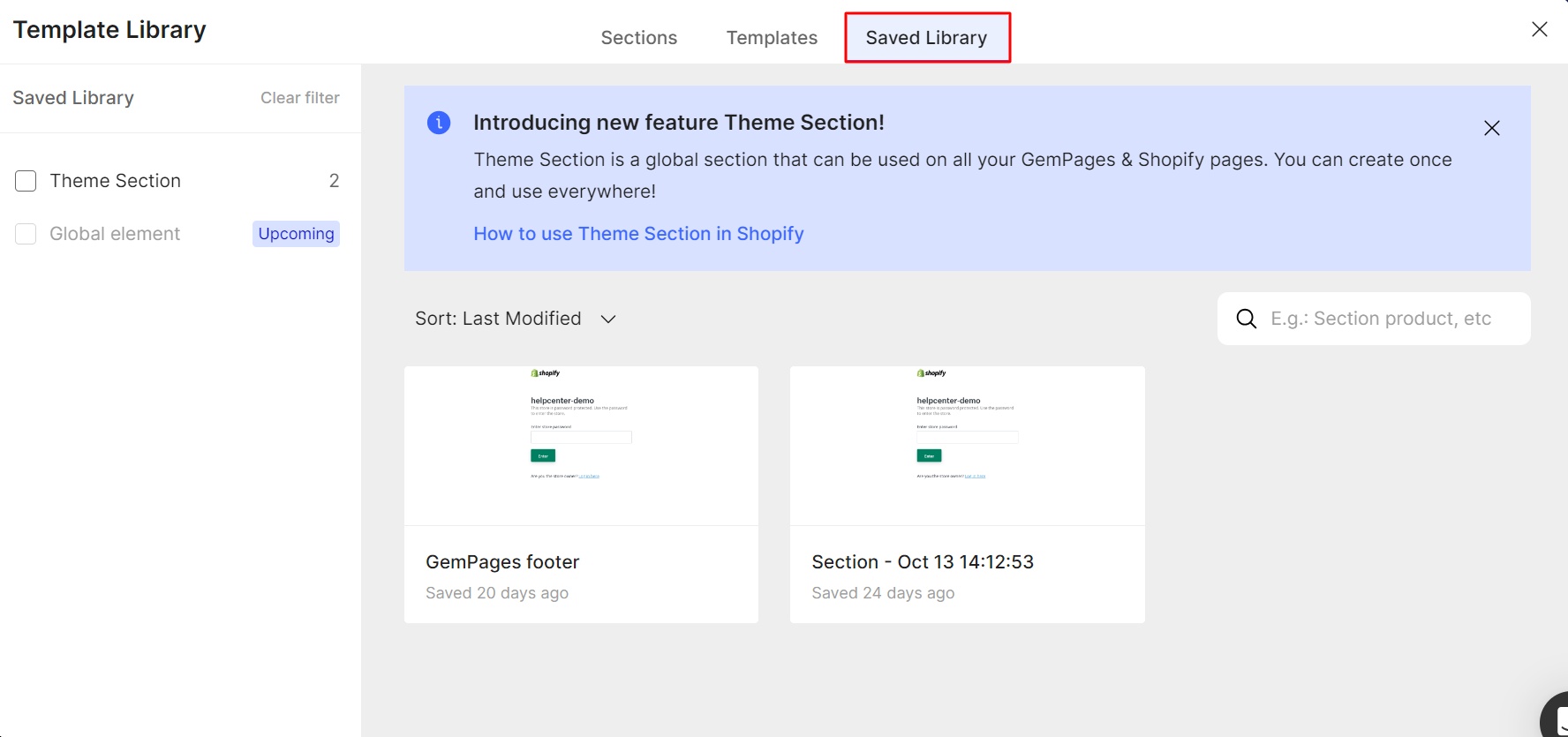Expand the Sort: Last Modified dropdown
This screenshot has width=1568, height=737.
point(499,319)
